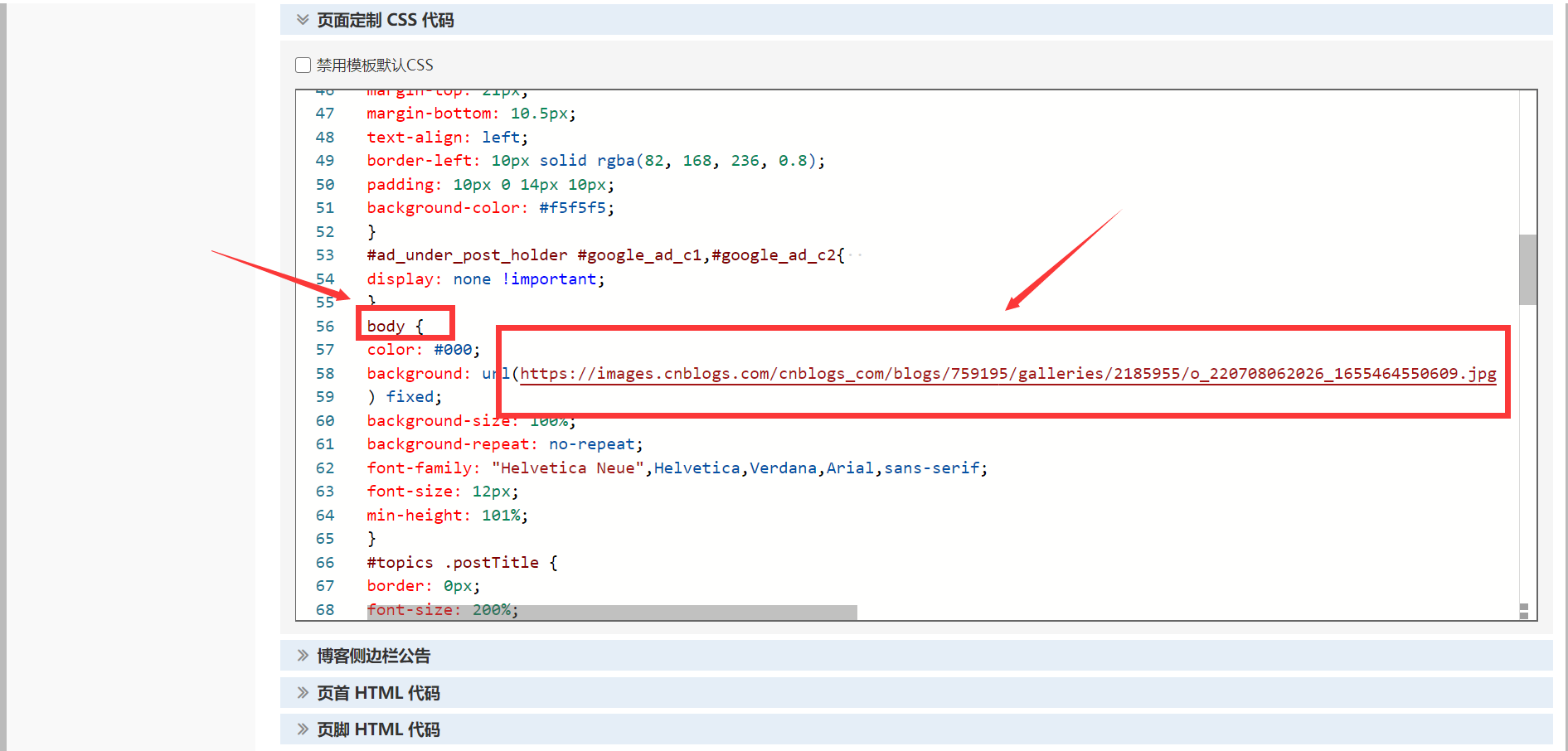Expand the 页首 HTML 代码 section
This screenshot has width=1568, height=751.
(x=378, y=693)
